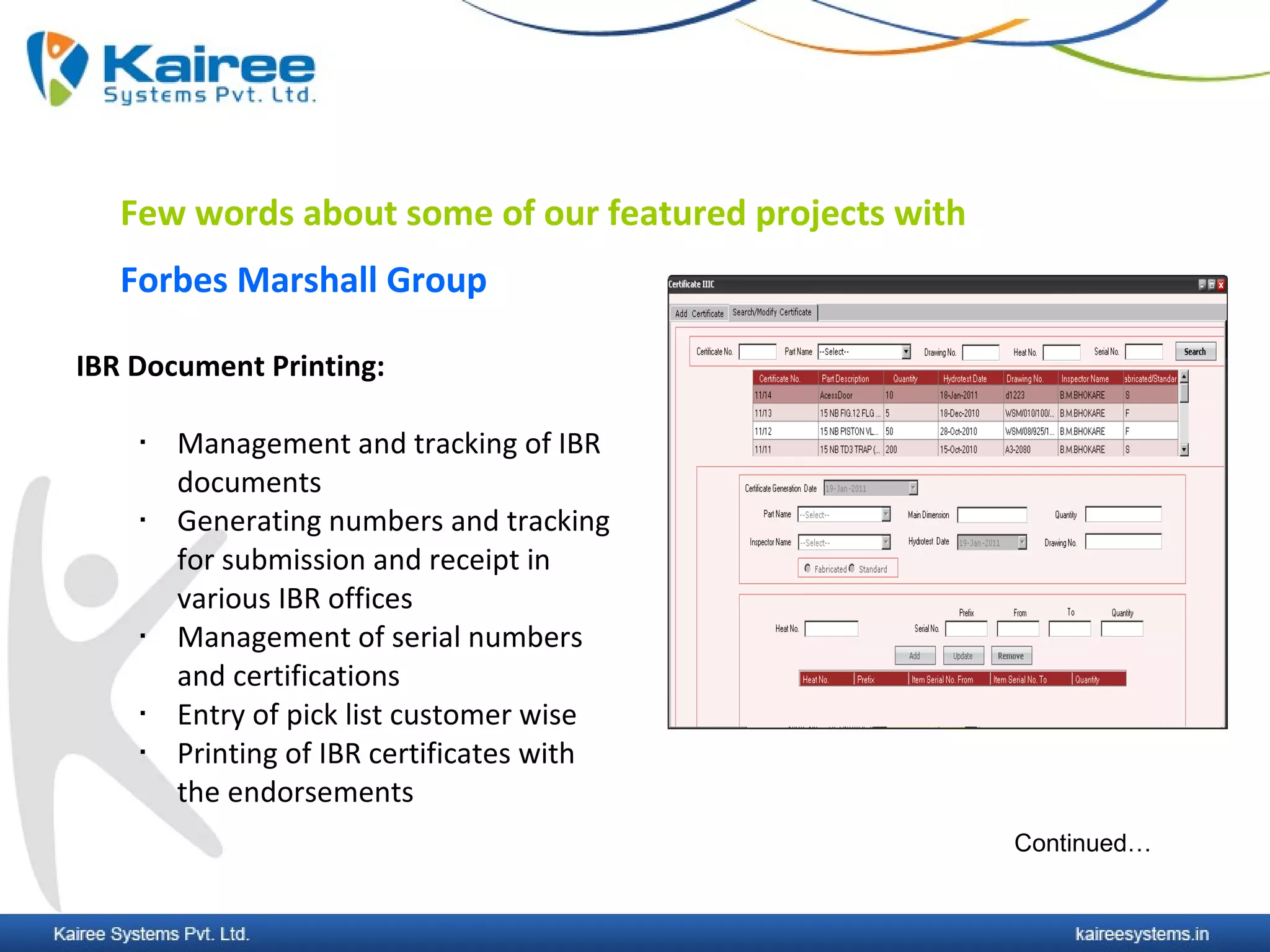The height and width of the screenshot is (952, 1270).
Task: Sort by Certificate No. column header
Action: pos(785,378)
